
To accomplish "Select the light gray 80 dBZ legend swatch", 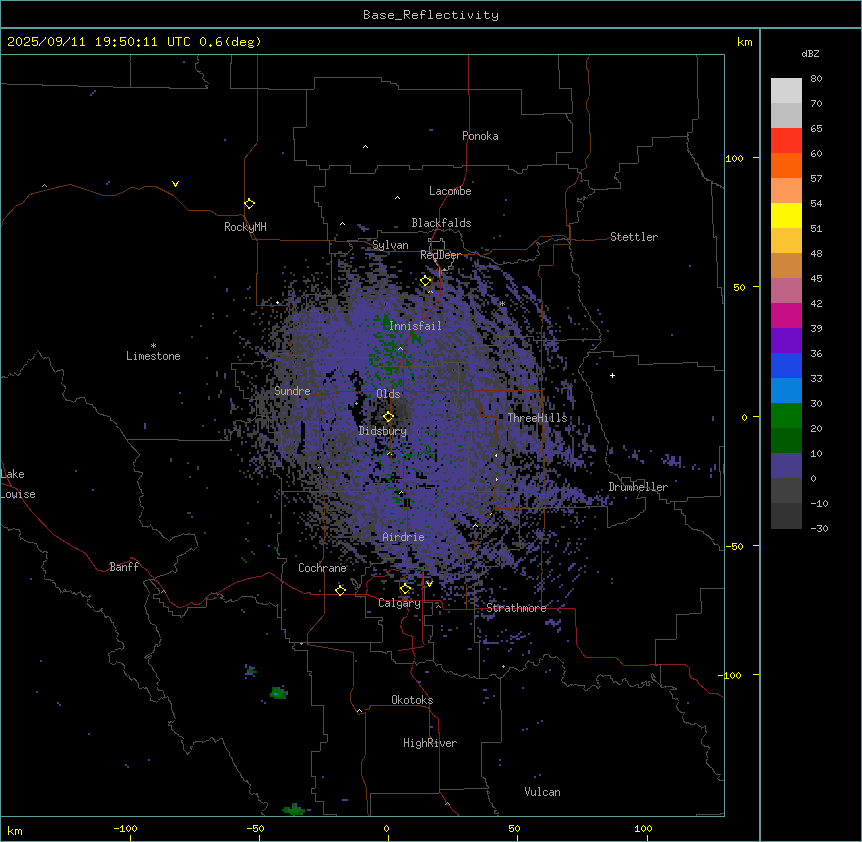I will point(786,91).
